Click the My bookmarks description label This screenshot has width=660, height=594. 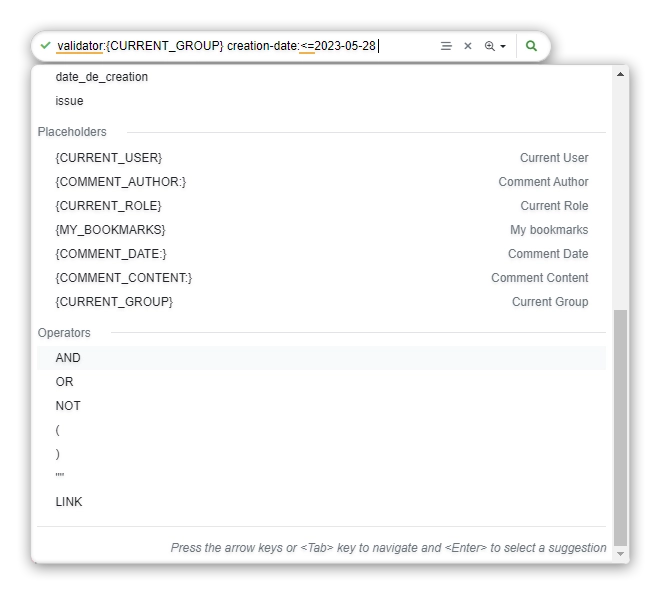549,230
